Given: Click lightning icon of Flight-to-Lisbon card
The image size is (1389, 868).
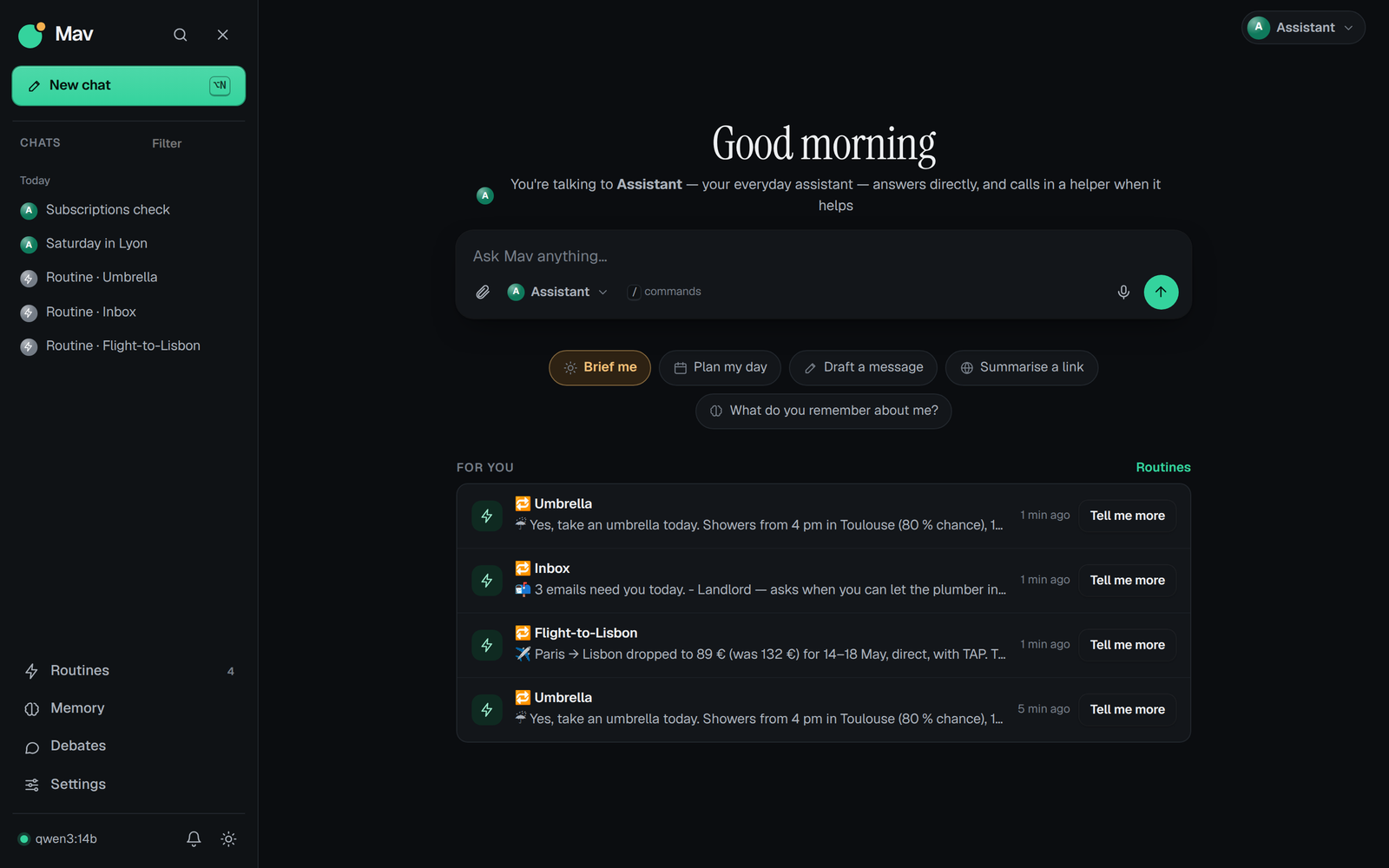Looking at the screenshot, I should click(487, 645).
